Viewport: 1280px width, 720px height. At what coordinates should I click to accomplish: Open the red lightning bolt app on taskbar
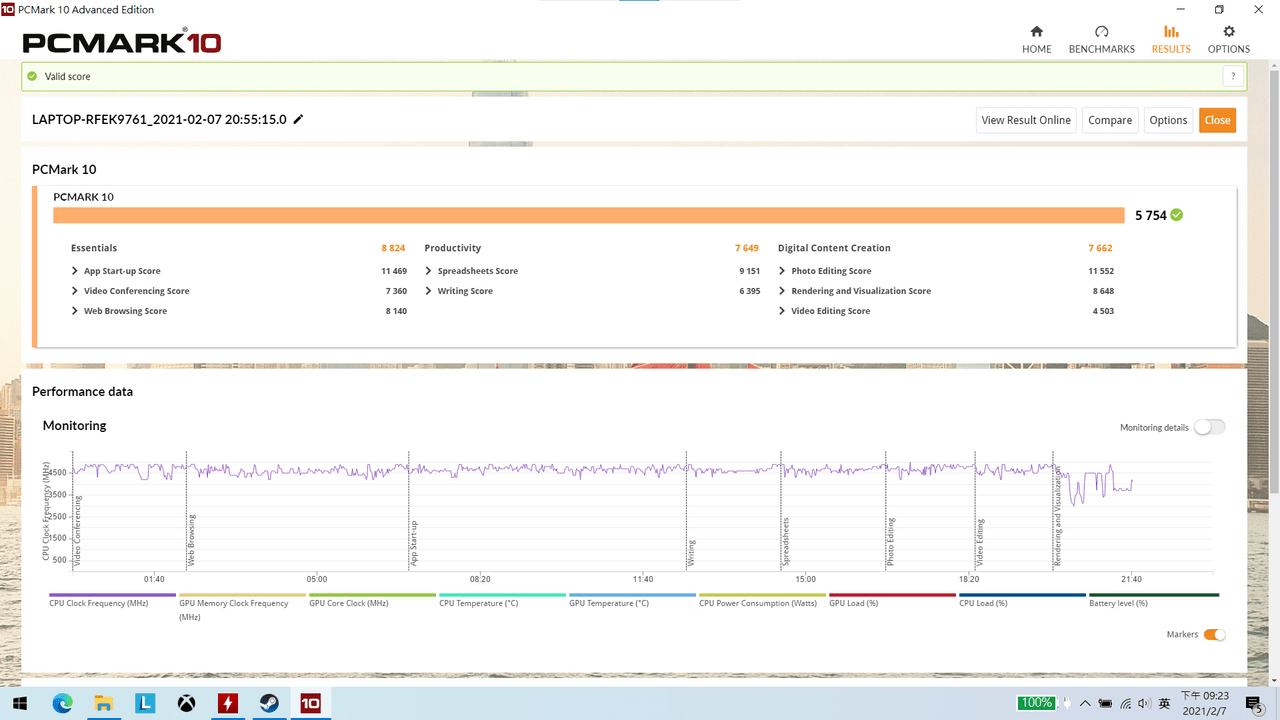point(228,703)
